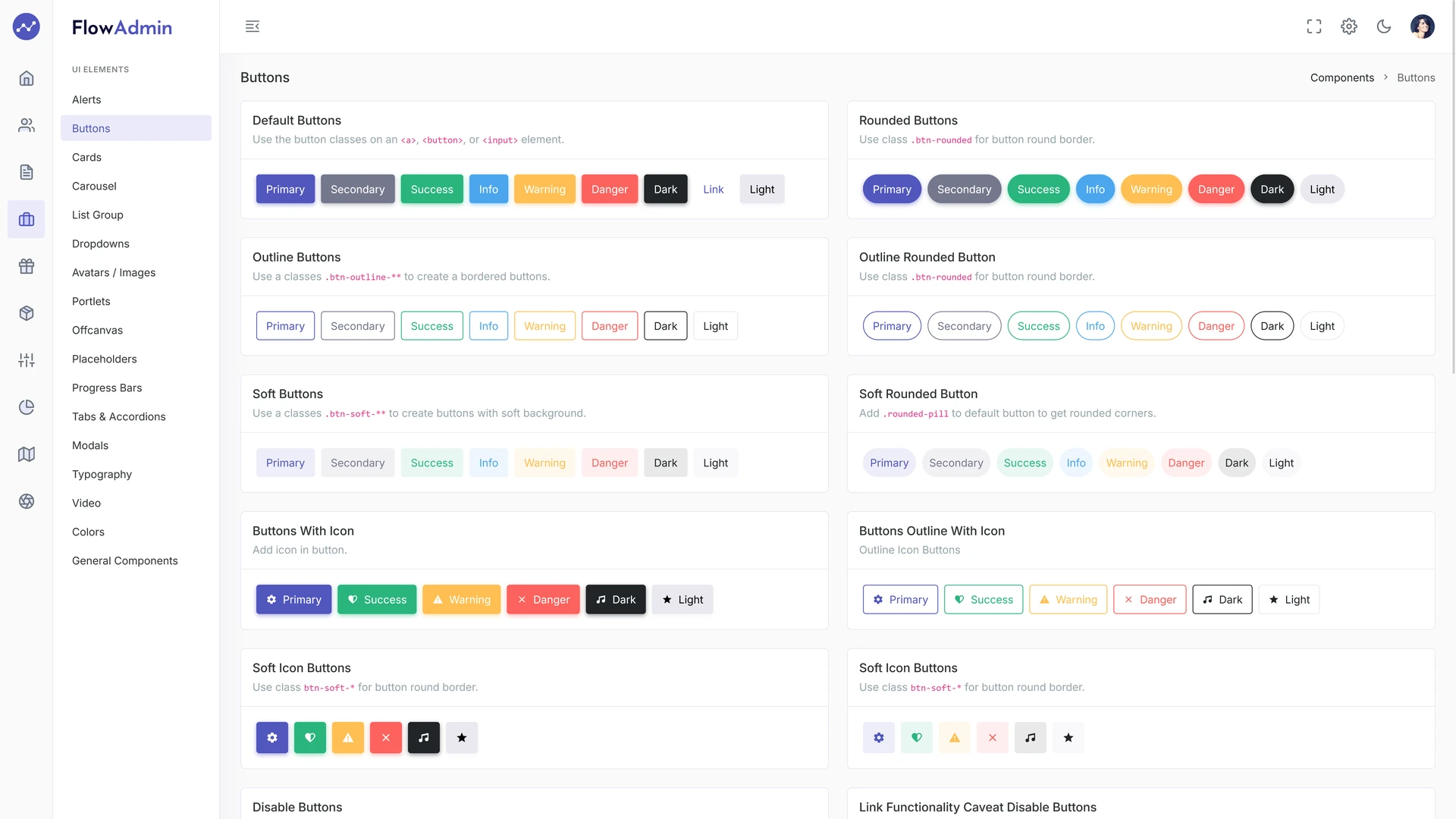Click the outline Success button with shield icon
This screenshot has width=1456, height=819.
pyautogui.click(x=984, y=599)
